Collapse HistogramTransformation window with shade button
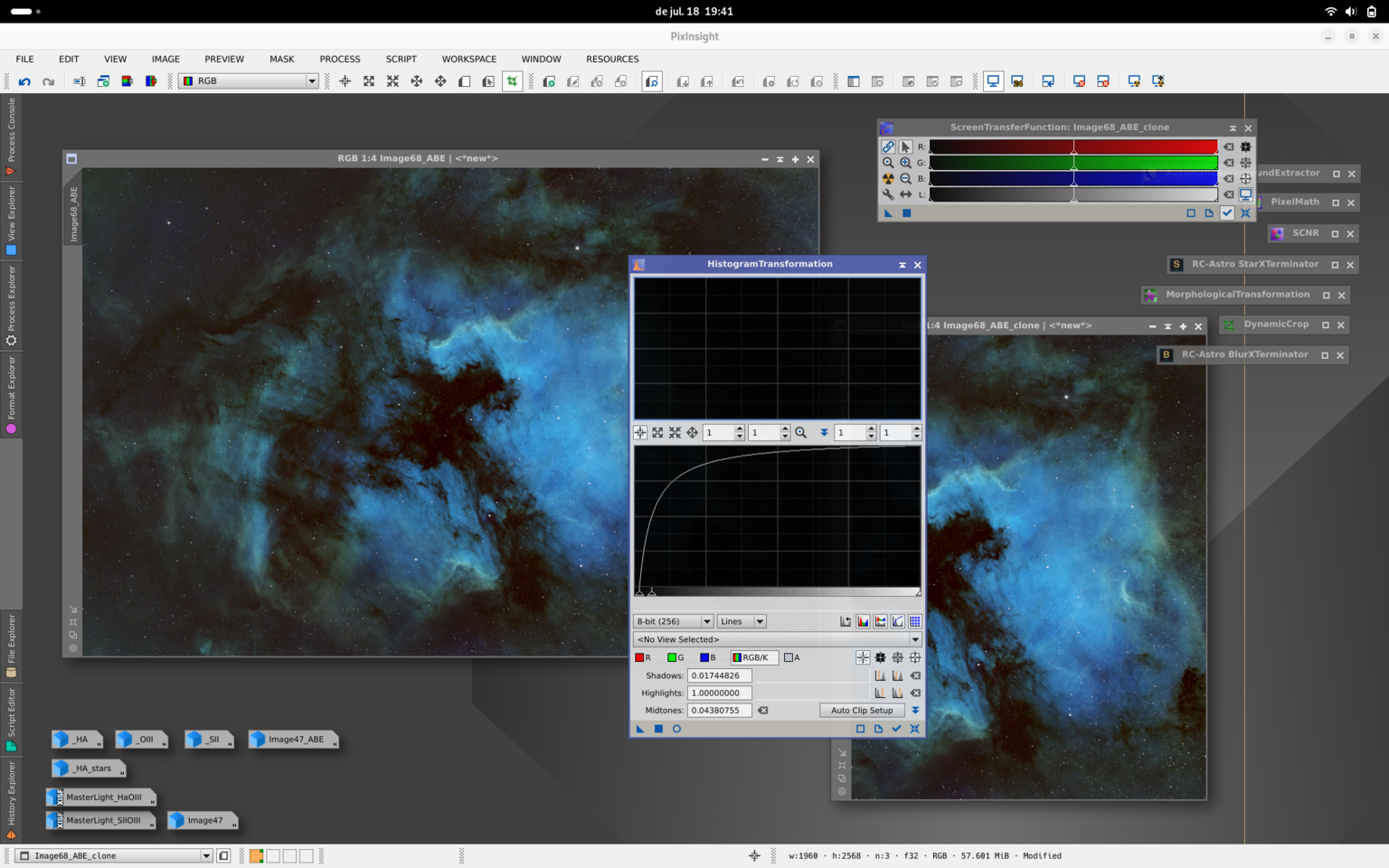Screen dimensions: 1389x868 pos(902,265)
